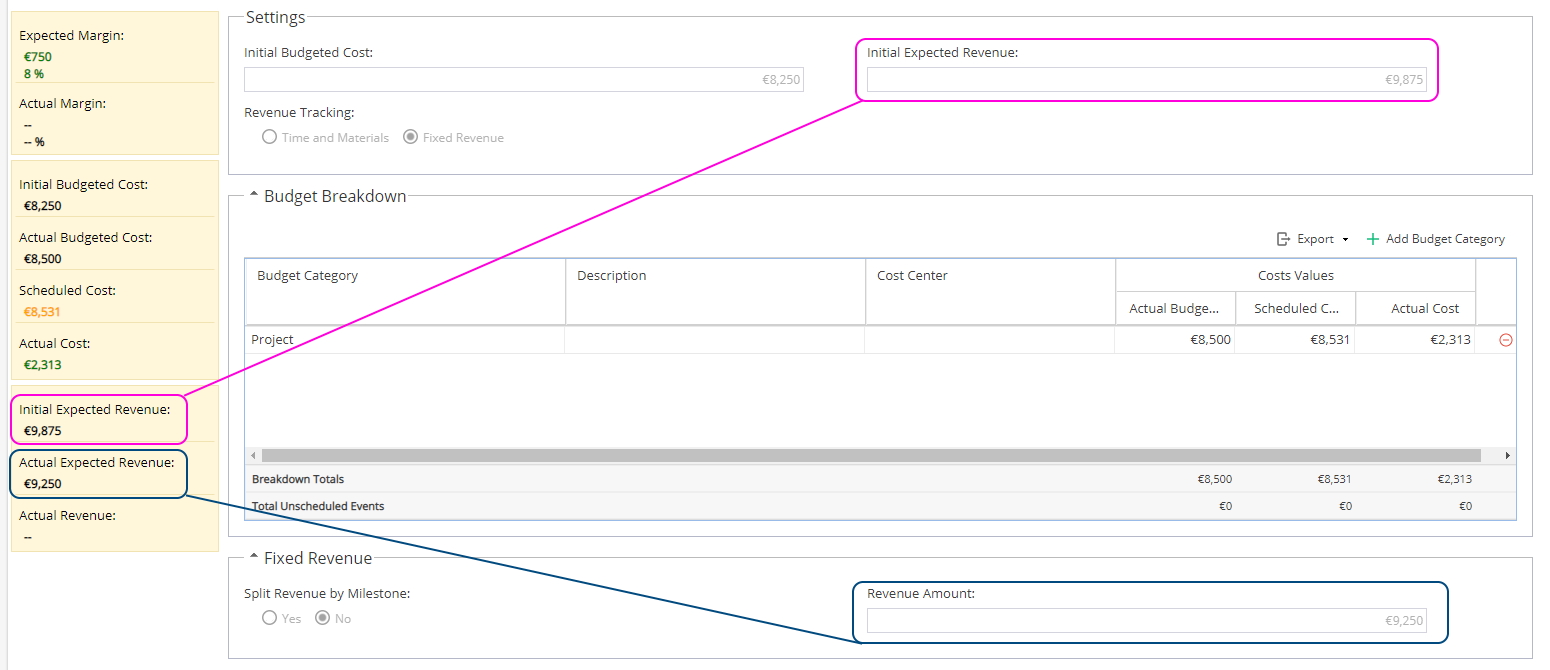Click the orange Scheduled Cost €8,531 value
1550x670 pixels.
[x=43, y=312]
